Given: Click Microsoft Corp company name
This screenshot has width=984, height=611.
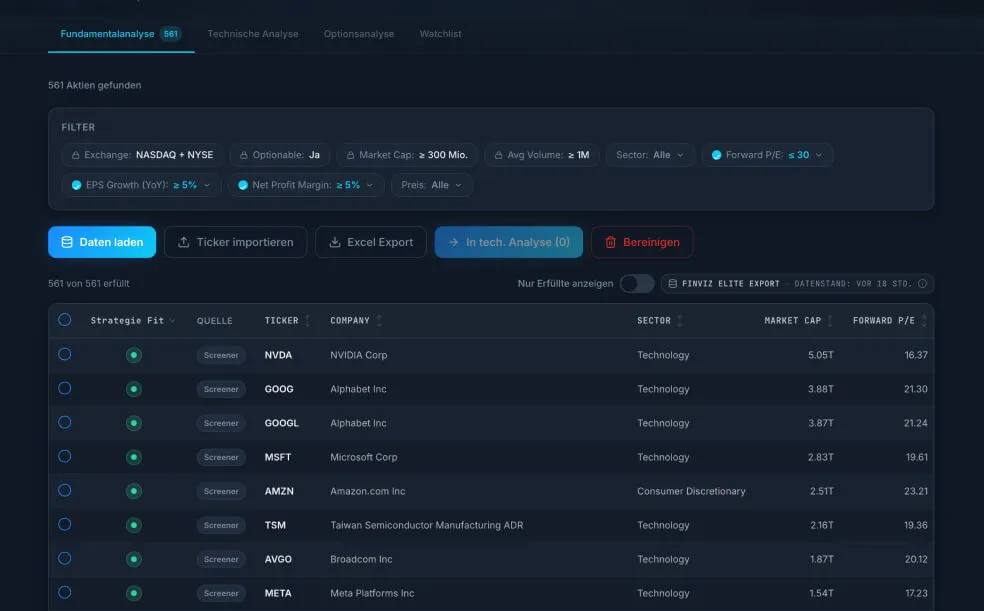Looking at the screenshot, I should coord(364,457).
